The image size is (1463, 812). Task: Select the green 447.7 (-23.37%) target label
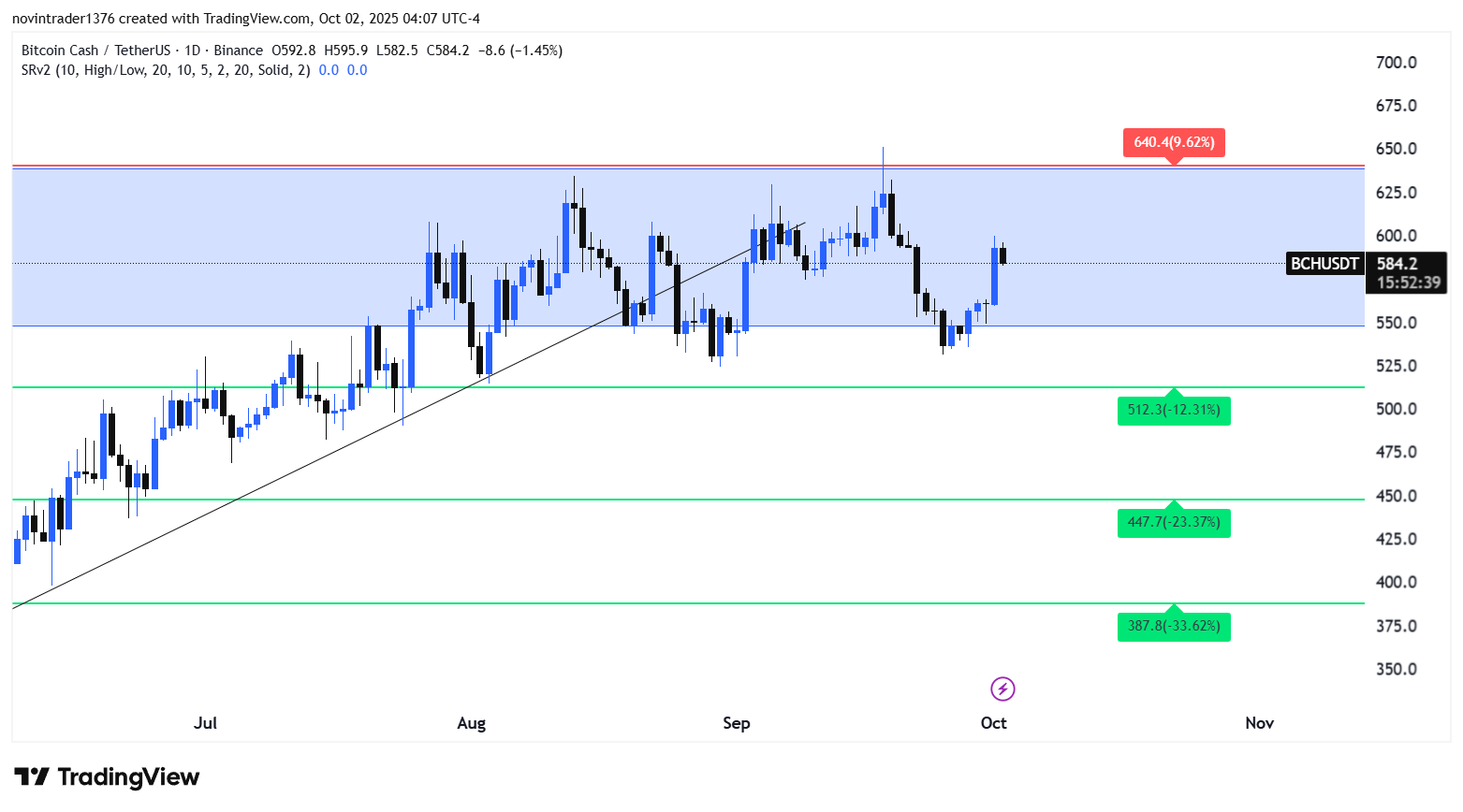[1174, 522]
